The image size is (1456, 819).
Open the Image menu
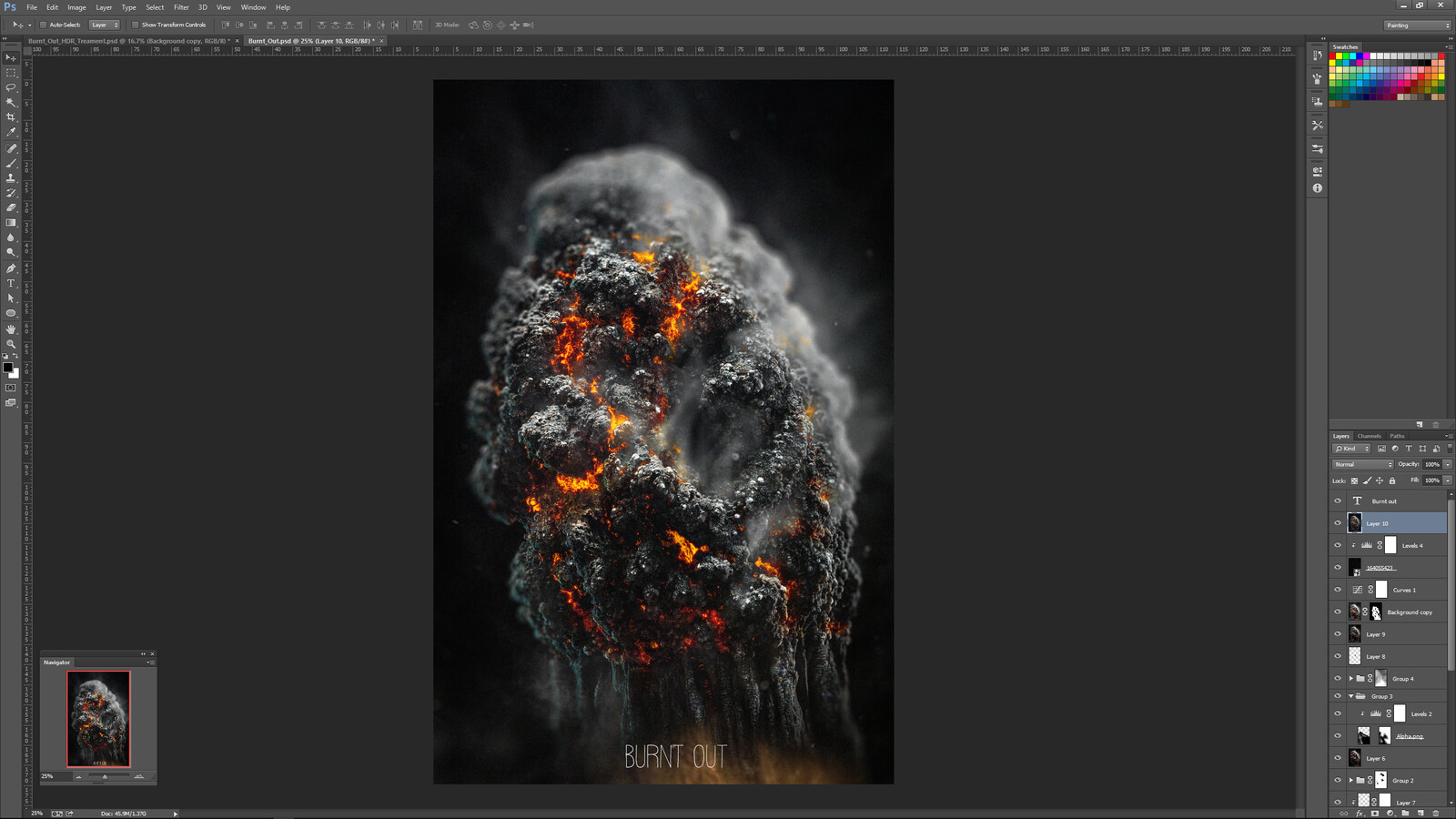(76, 7)
